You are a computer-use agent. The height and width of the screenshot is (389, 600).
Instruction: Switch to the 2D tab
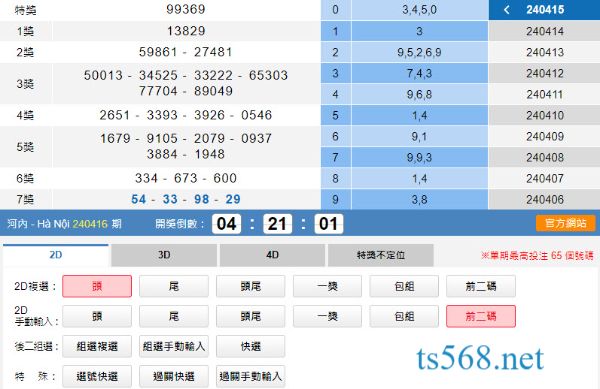(x=56, y=255)
